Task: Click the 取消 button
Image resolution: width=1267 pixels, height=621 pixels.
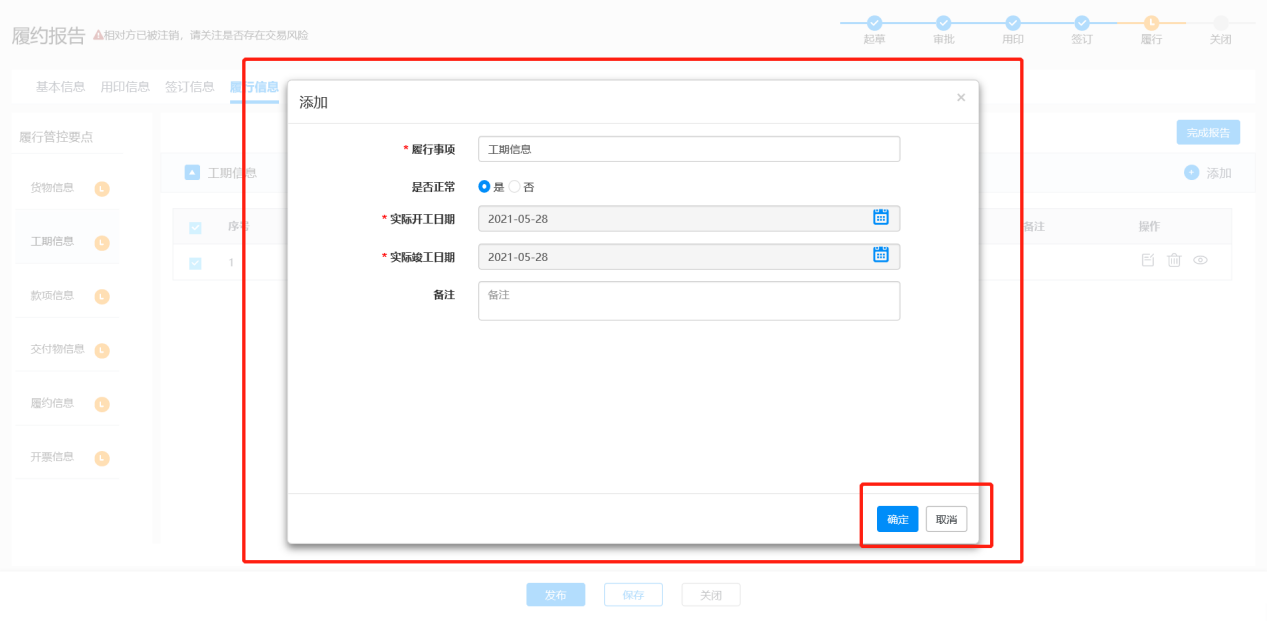Action: click(946, 519)
